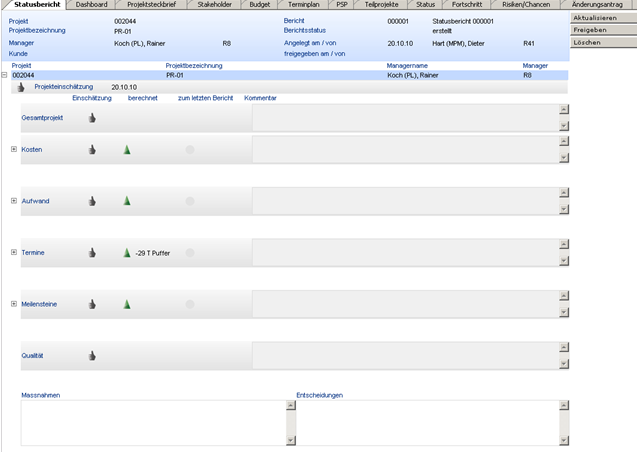Collapse project 002044 tree node

point(4,75)
